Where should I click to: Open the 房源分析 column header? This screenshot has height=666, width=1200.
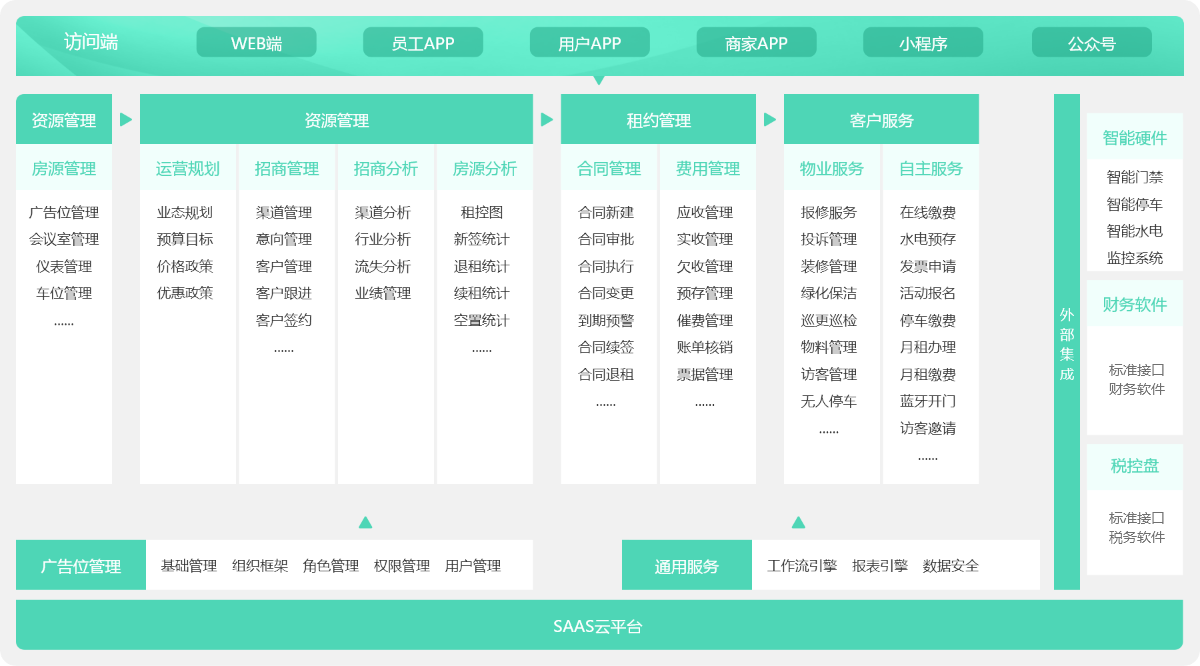[485, 169]
